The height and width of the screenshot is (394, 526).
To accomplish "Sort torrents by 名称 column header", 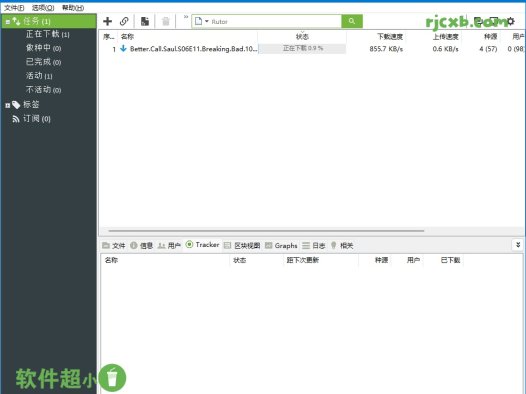I will click(x=127, y=37).
